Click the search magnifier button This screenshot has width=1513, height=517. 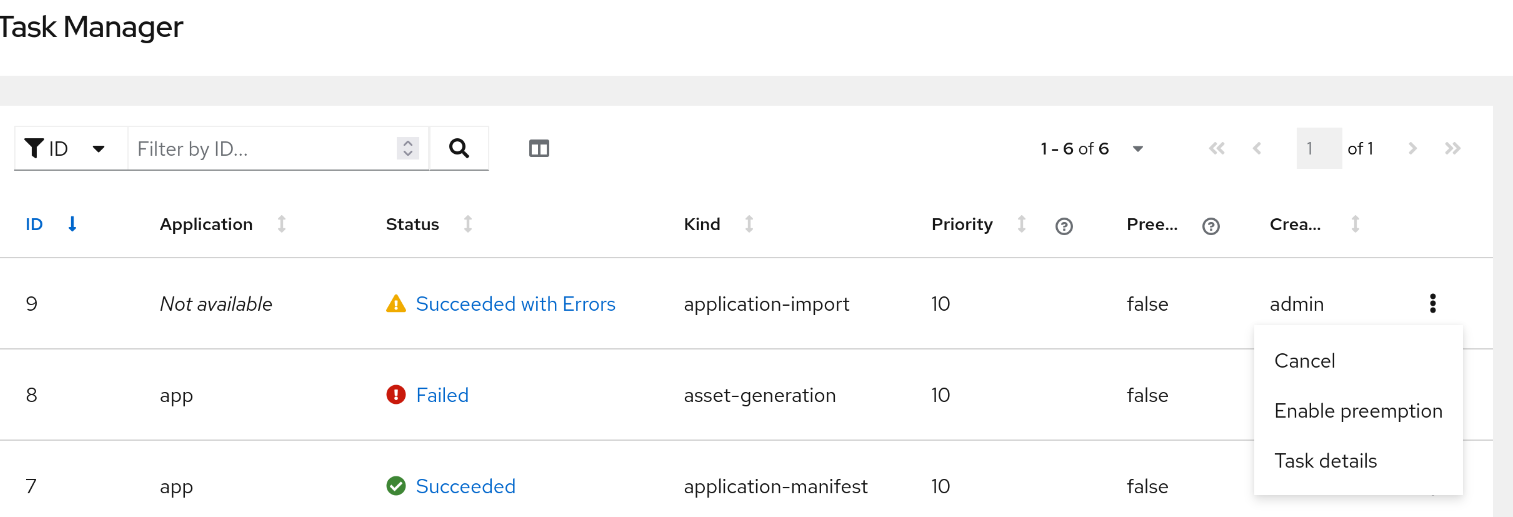click(x=459, y=148)
